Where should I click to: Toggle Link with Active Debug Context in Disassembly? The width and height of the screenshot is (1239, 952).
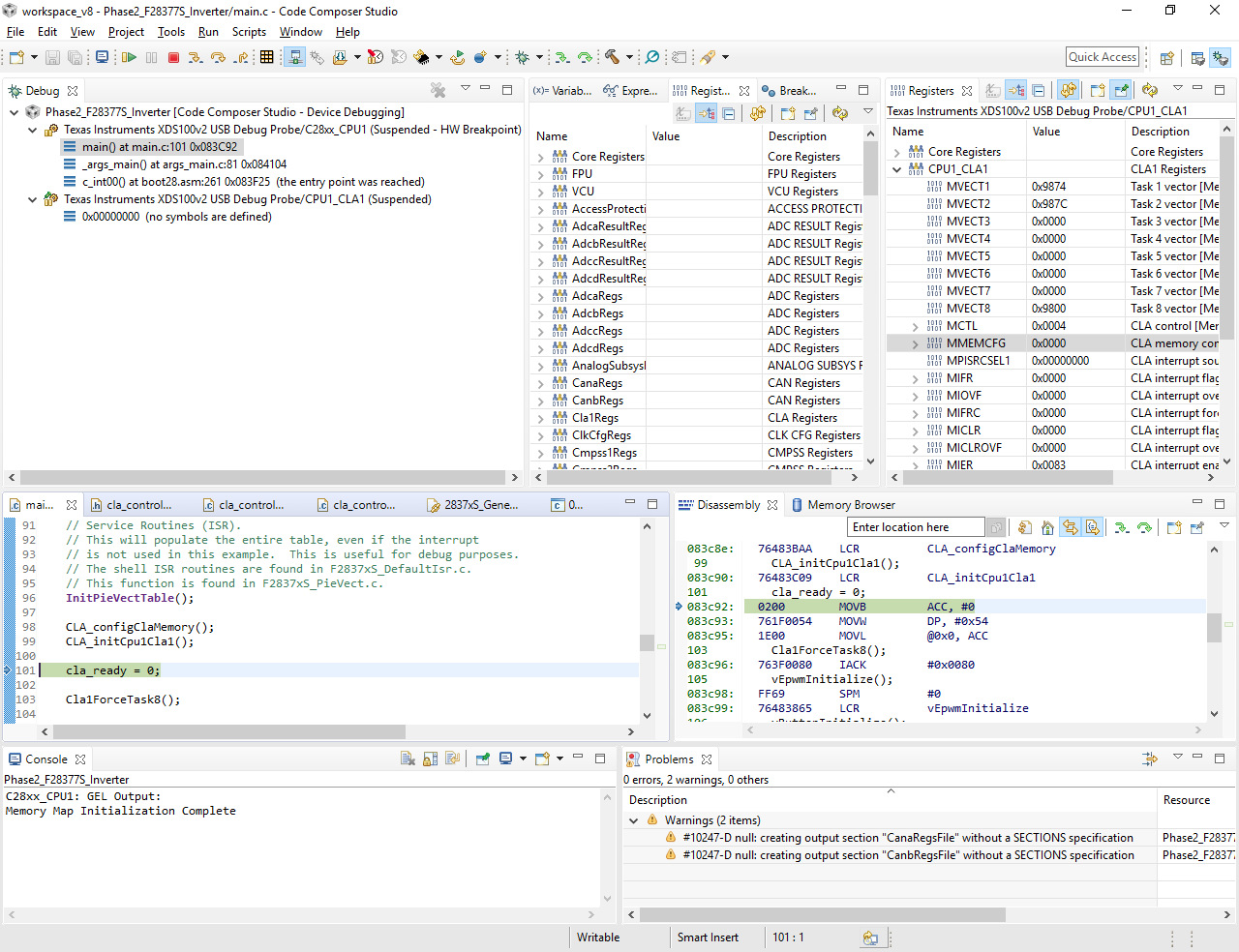point(1070,528)
